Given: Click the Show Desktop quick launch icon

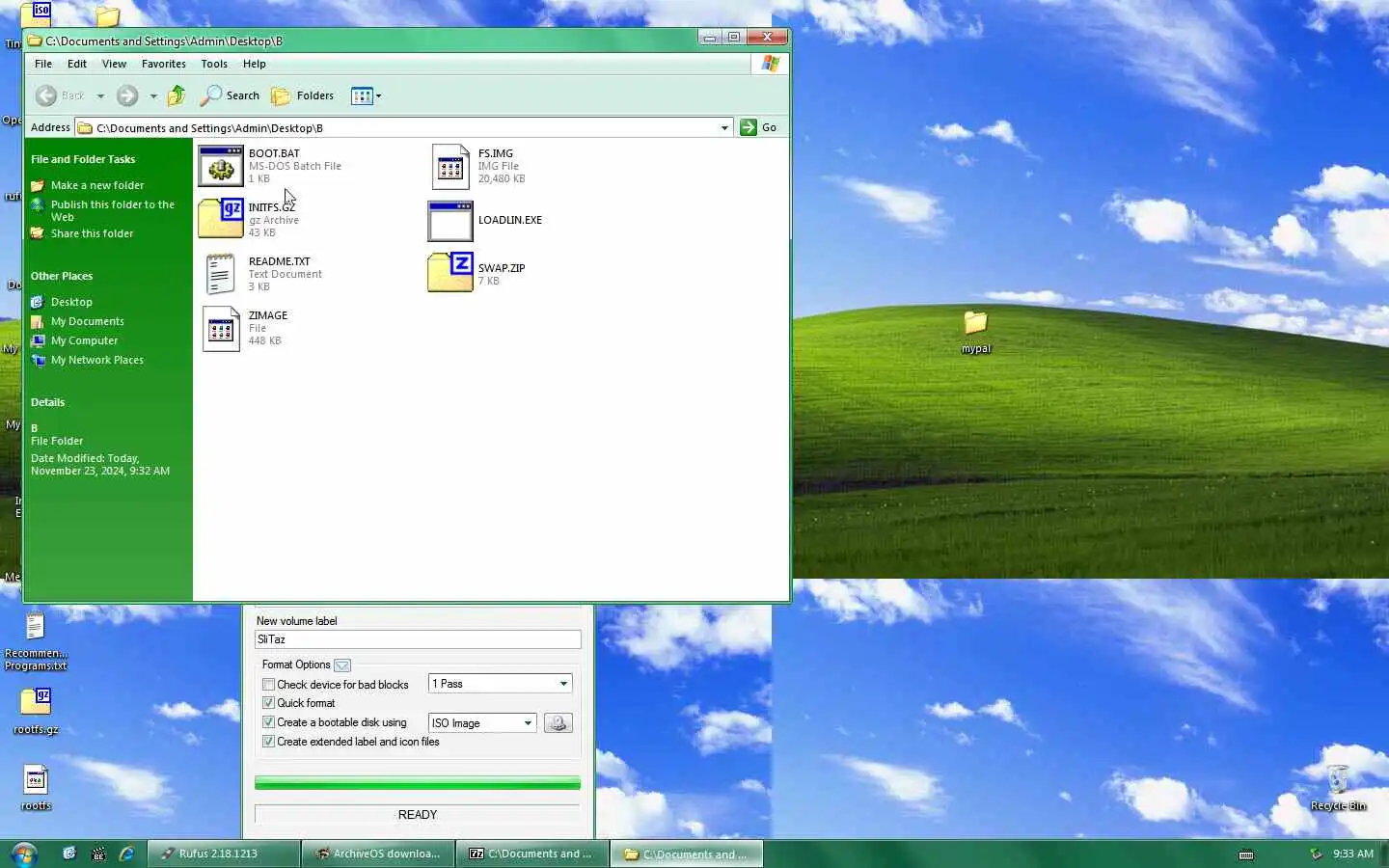Looking at the screenshot, I should coord(69,854).
